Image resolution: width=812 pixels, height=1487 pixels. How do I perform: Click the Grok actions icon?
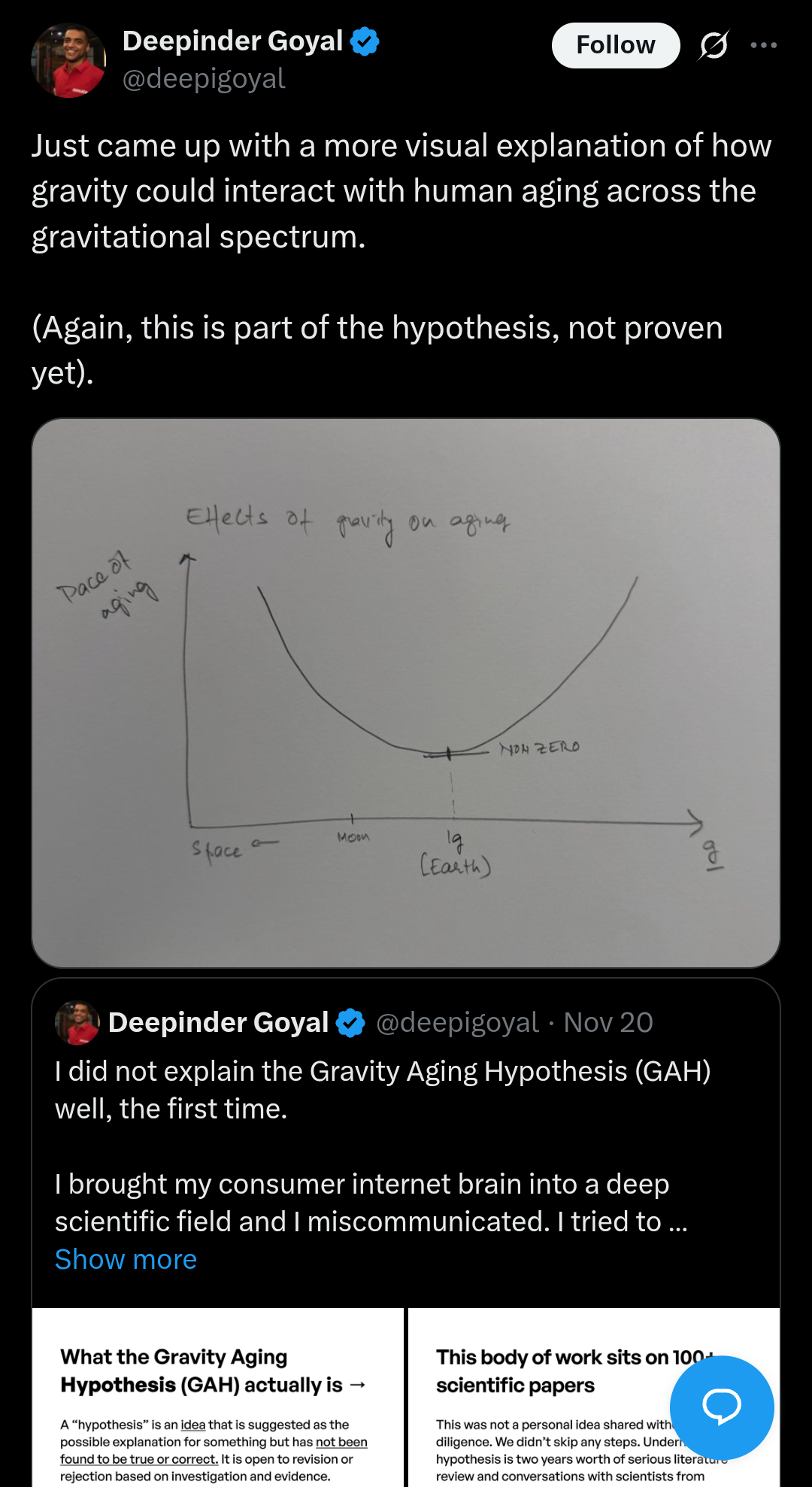click(712, 45)
